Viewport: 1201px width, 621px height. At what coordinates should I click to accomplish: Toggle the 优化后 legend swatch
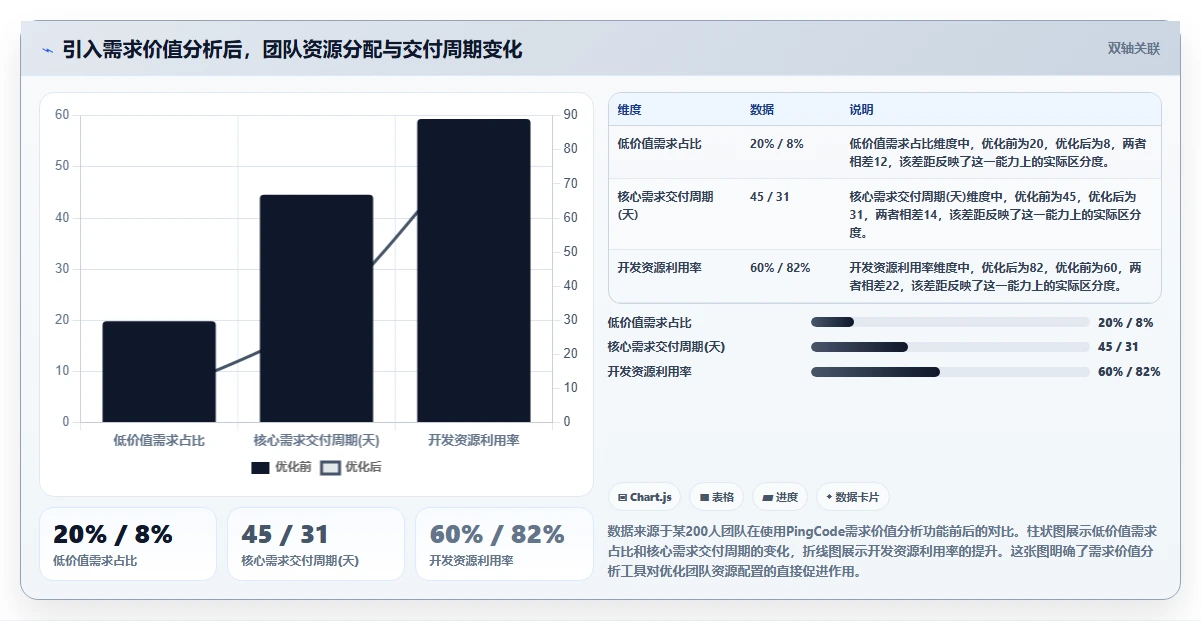coord(330,467)
